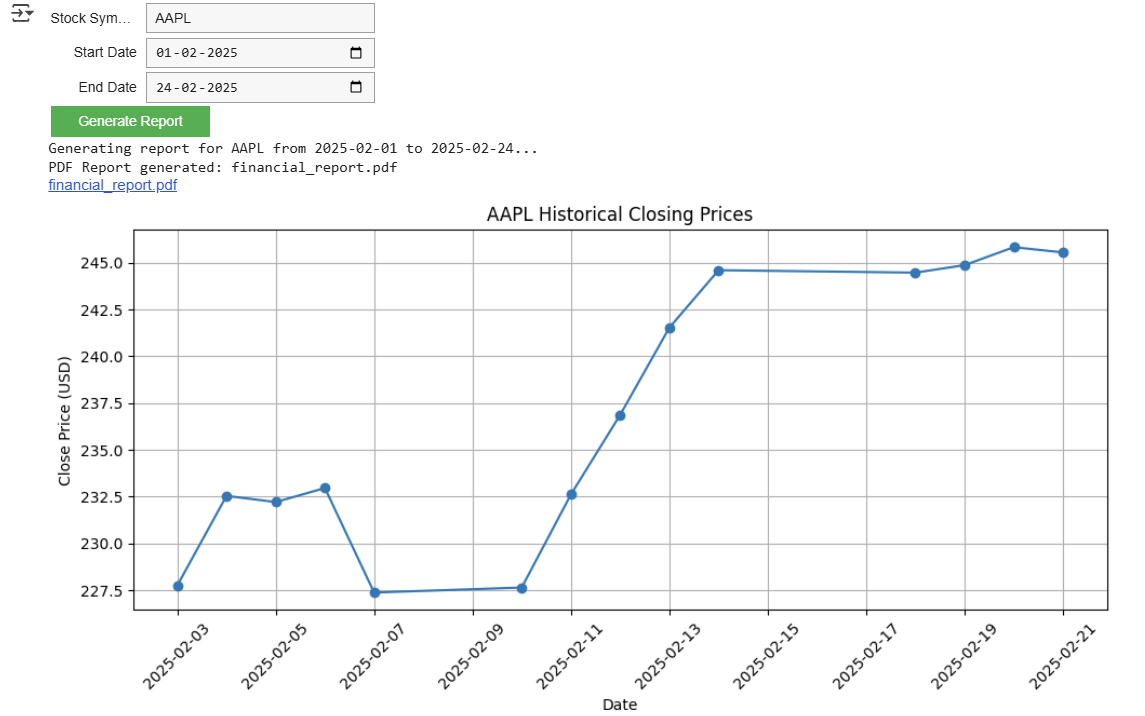Image resolution: width=1145 pixels, height=716 pixels.
Task: Click the 2025-02-05 x-axis date label
Action: click(274, 656)
